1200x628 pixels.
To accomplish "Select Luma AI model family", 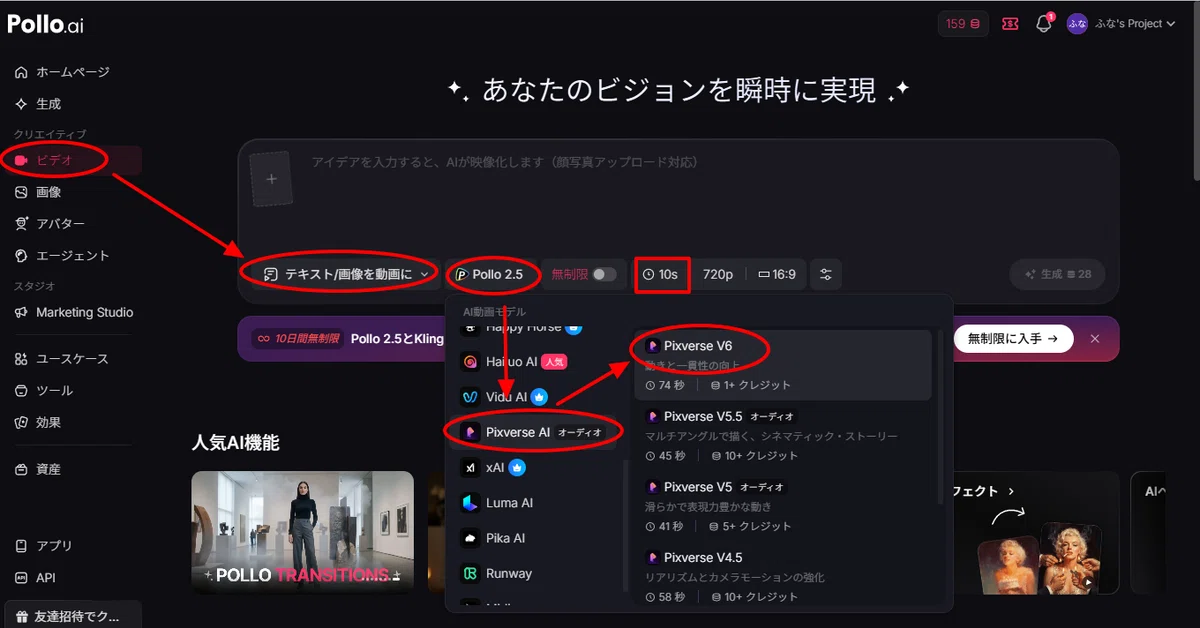I will click(533, 503).
